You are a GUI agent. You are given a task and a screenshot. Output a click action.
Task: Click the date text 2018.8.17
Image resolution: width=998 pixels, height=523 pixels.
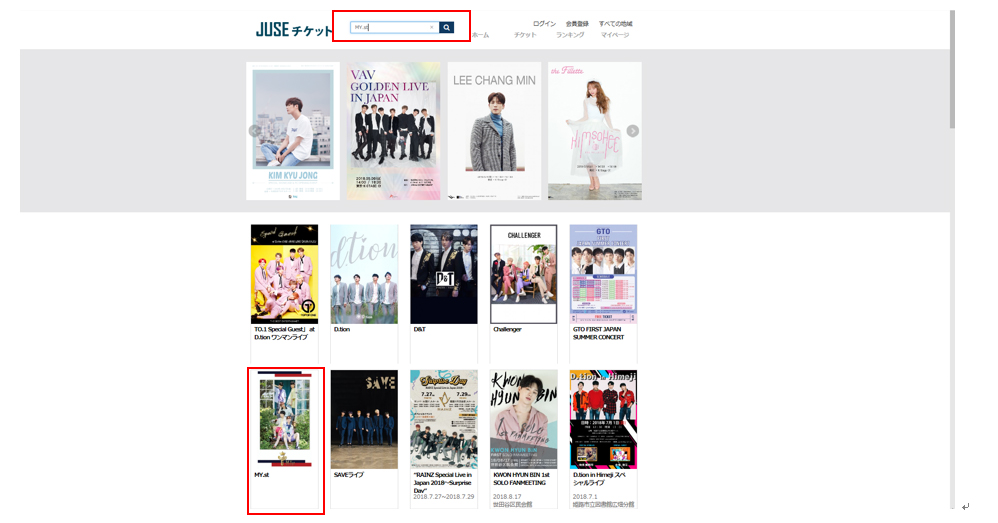[507, 497]
